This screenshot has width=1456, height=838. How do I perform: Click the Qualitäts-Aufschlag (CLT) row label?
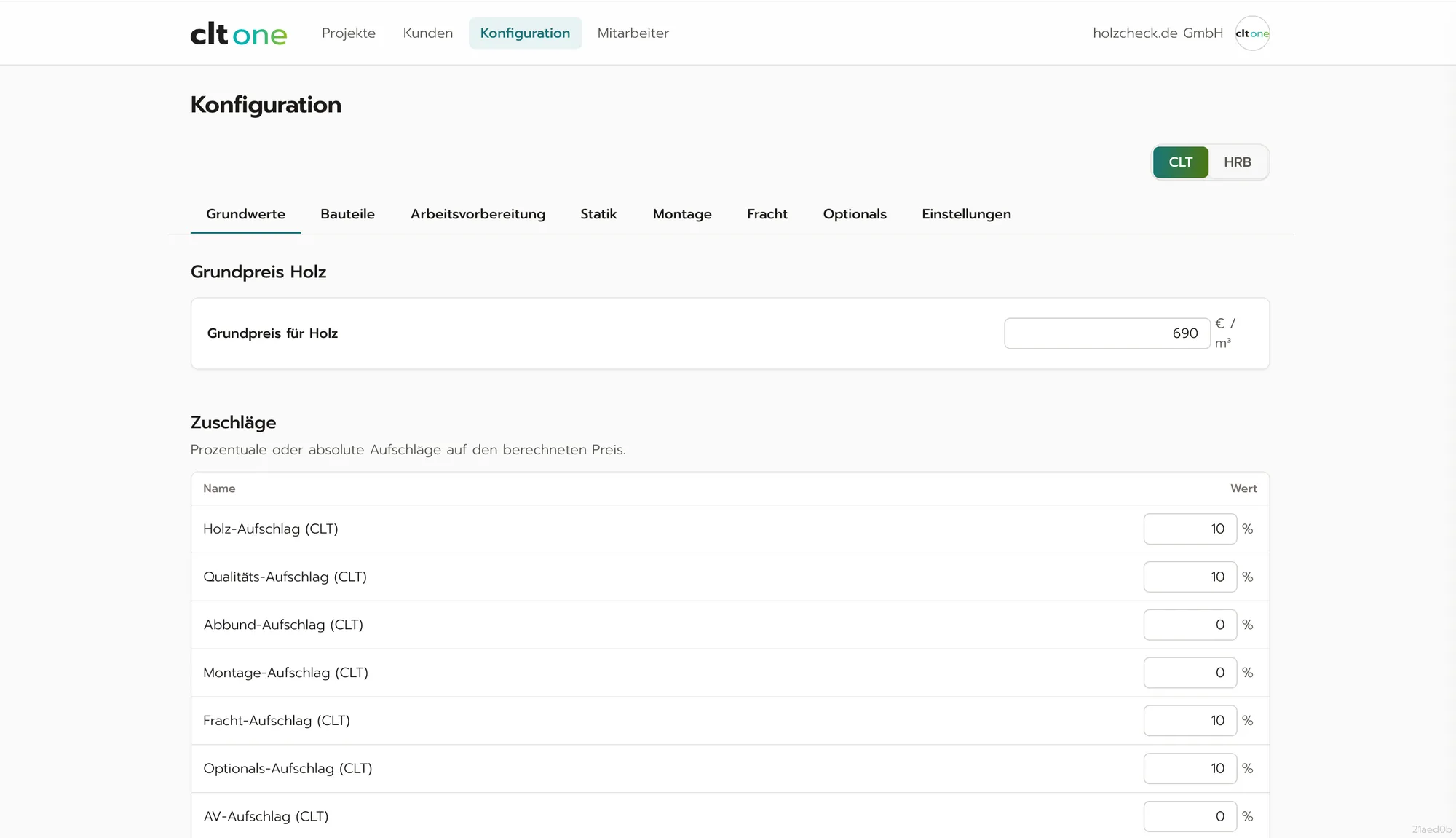285,577
